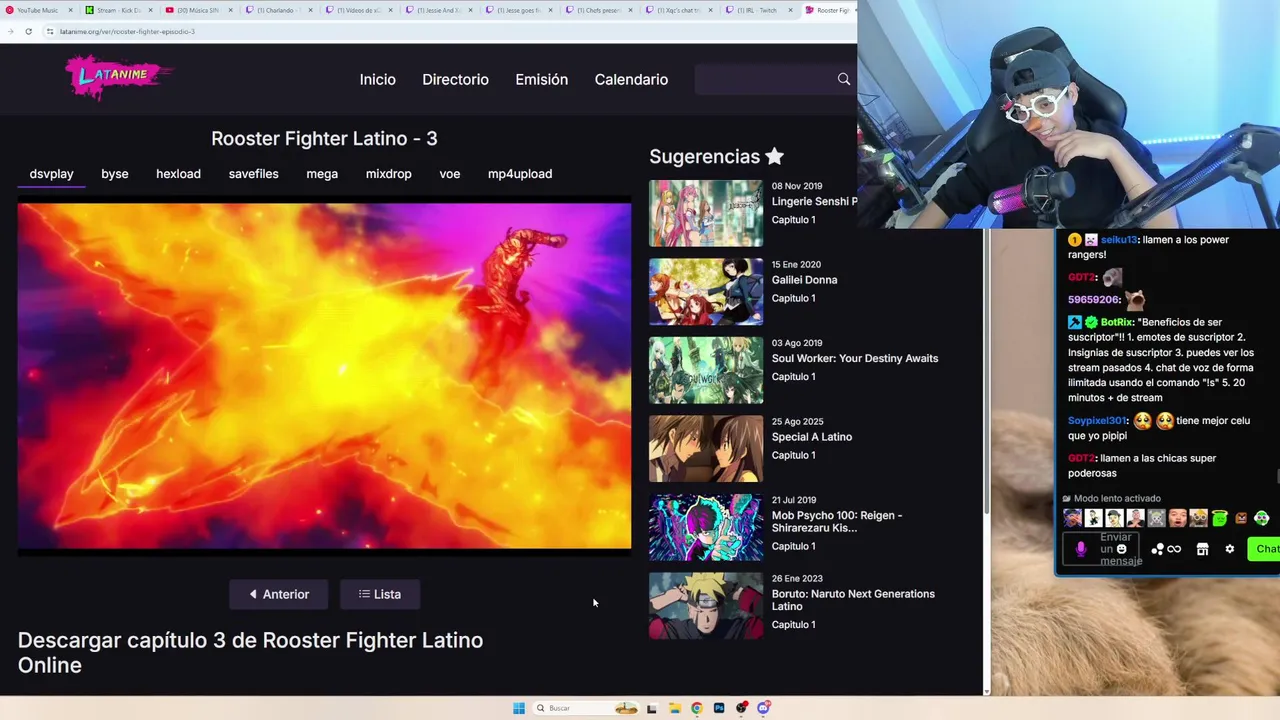This screenshot has height=720, width=1280.
Task: Open chat settings gear icon
Action: click(x=1230, y=549)
